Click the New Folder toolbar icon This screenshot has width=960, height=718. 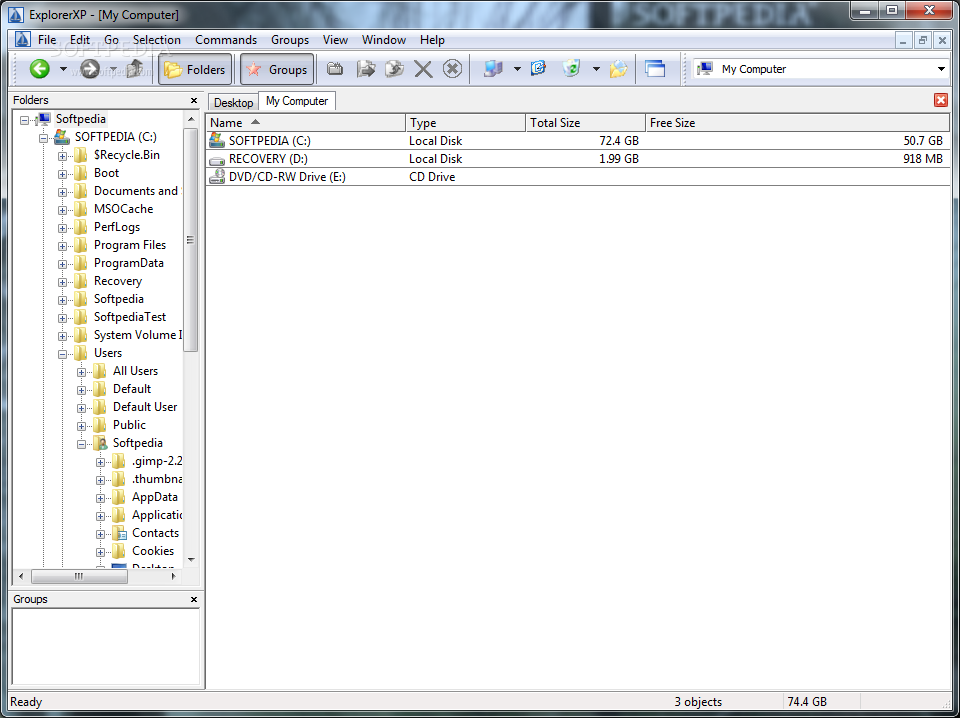click(335, 69)
